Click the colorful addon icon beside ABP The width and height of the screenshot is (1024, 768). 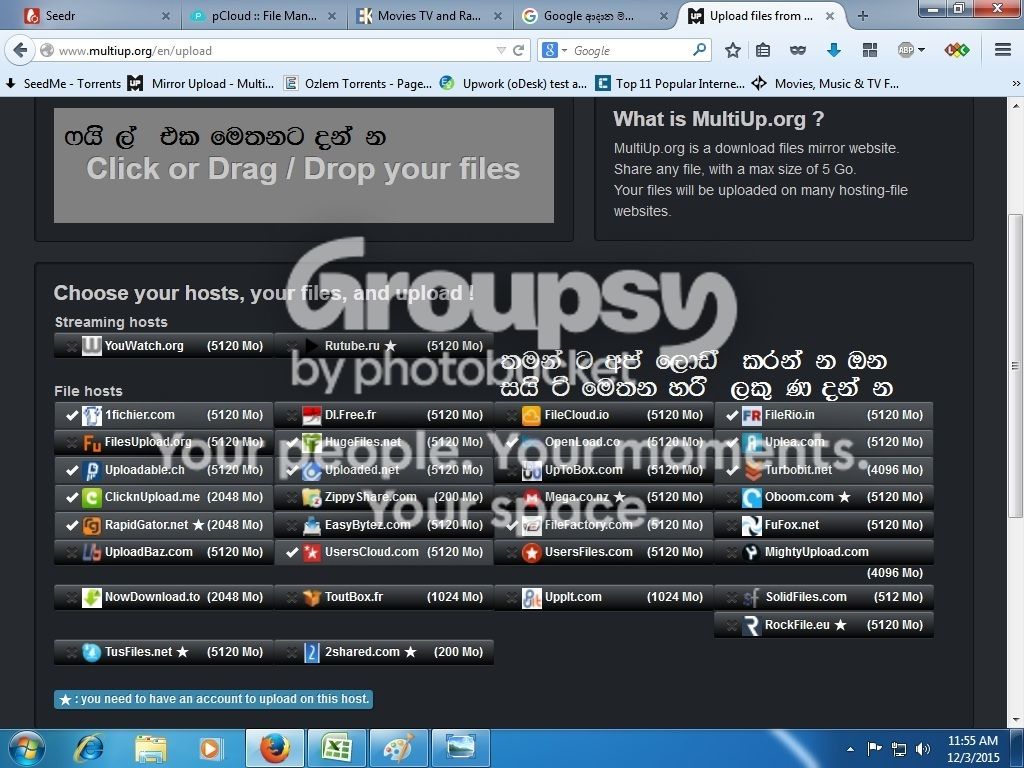pyautogui.click(x=957, y=50)
